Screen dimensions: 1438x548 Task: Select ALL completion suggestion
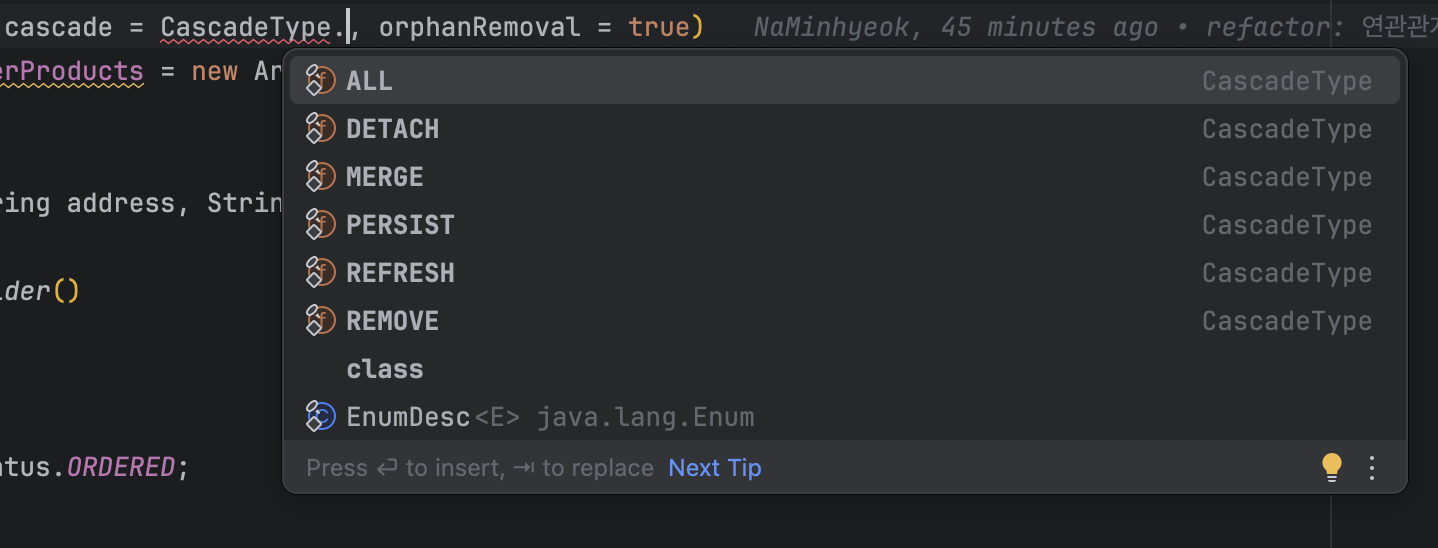[844, 81]
